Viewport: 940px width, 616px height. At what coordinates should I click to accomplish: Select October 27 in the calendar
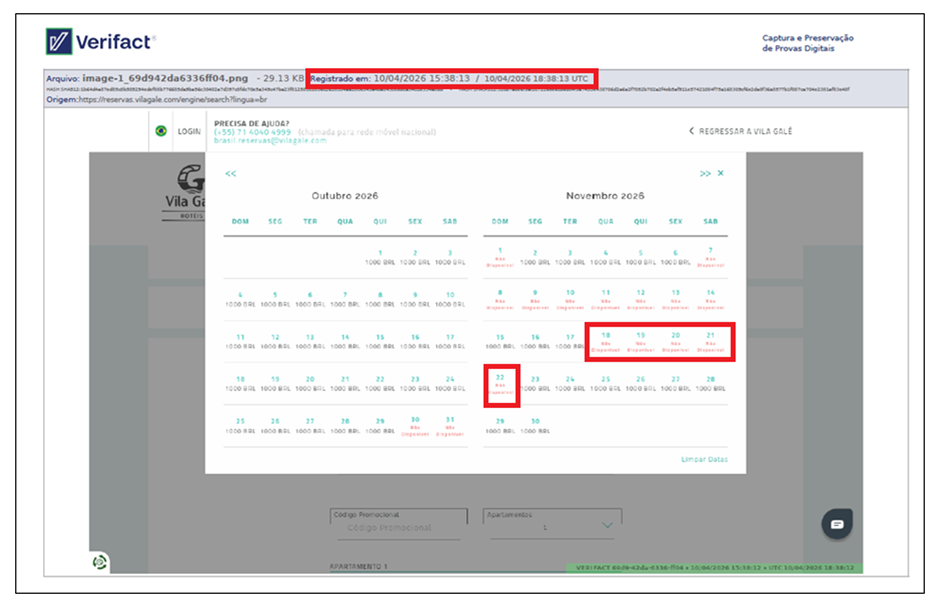pos(310,426)
